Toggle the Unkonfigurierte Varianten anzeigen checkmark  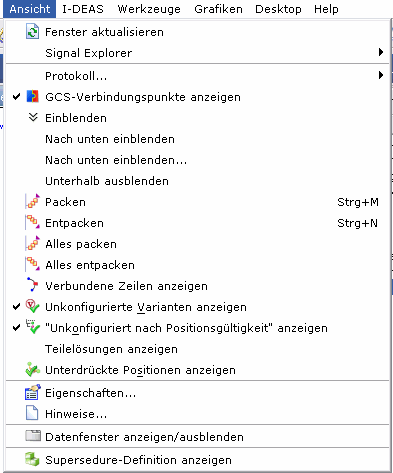click(16, 307)
